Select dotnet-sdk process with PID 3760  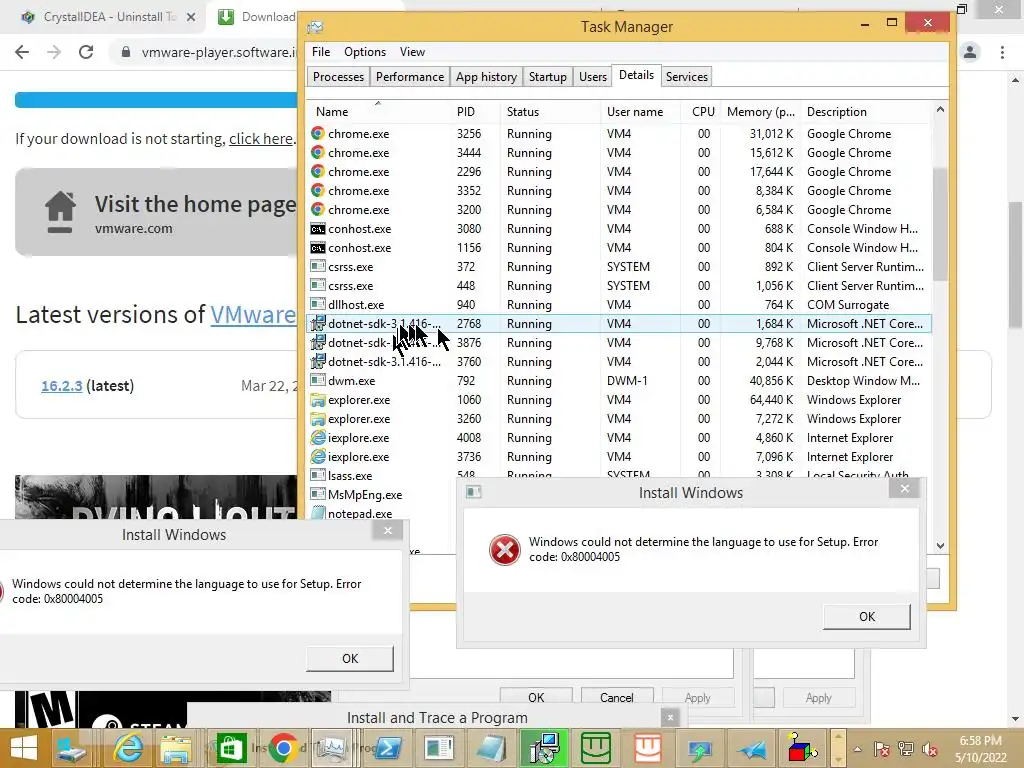(619, 362)
